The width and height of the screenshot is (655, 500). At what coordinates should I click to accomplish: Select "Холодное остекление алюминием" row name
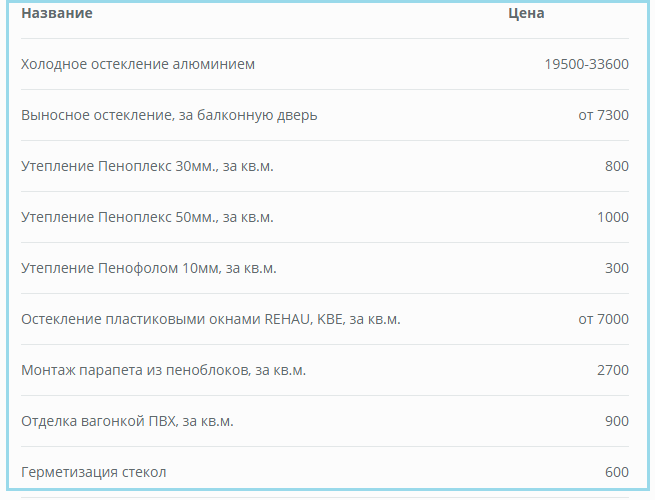click(138, 65)
